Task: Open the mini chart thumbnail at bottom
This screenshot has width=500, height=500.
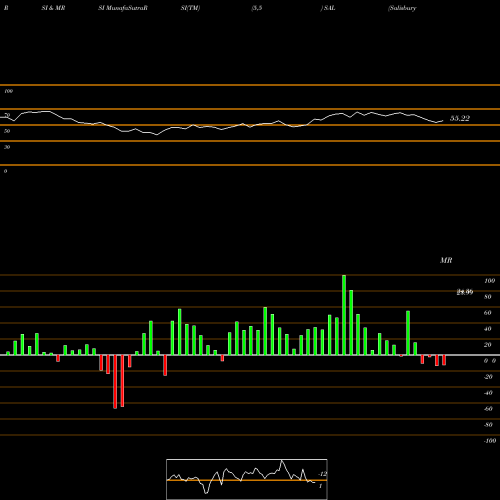Action: click(247, 479)
